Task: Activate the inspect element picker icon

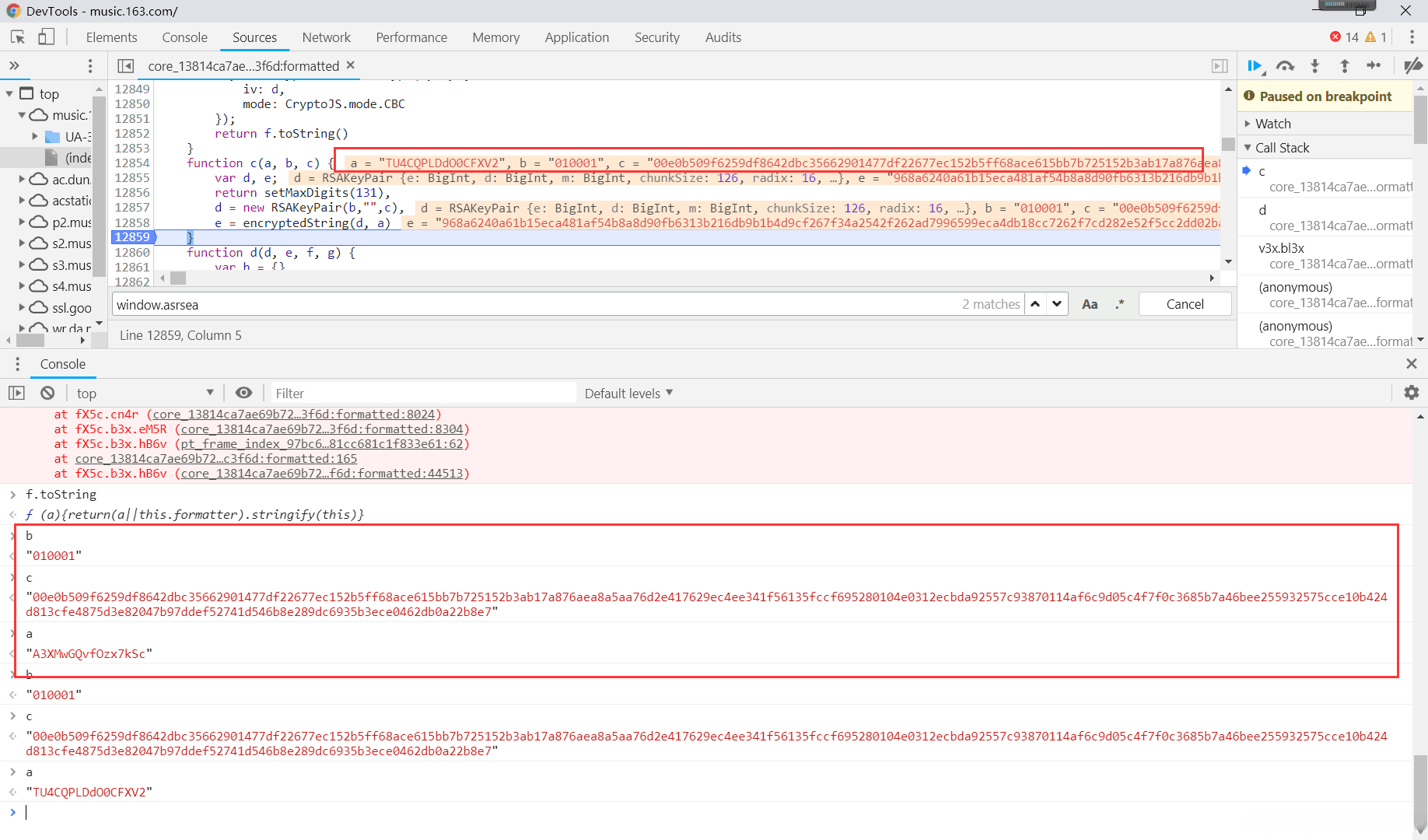Action: tap(18, 37)
